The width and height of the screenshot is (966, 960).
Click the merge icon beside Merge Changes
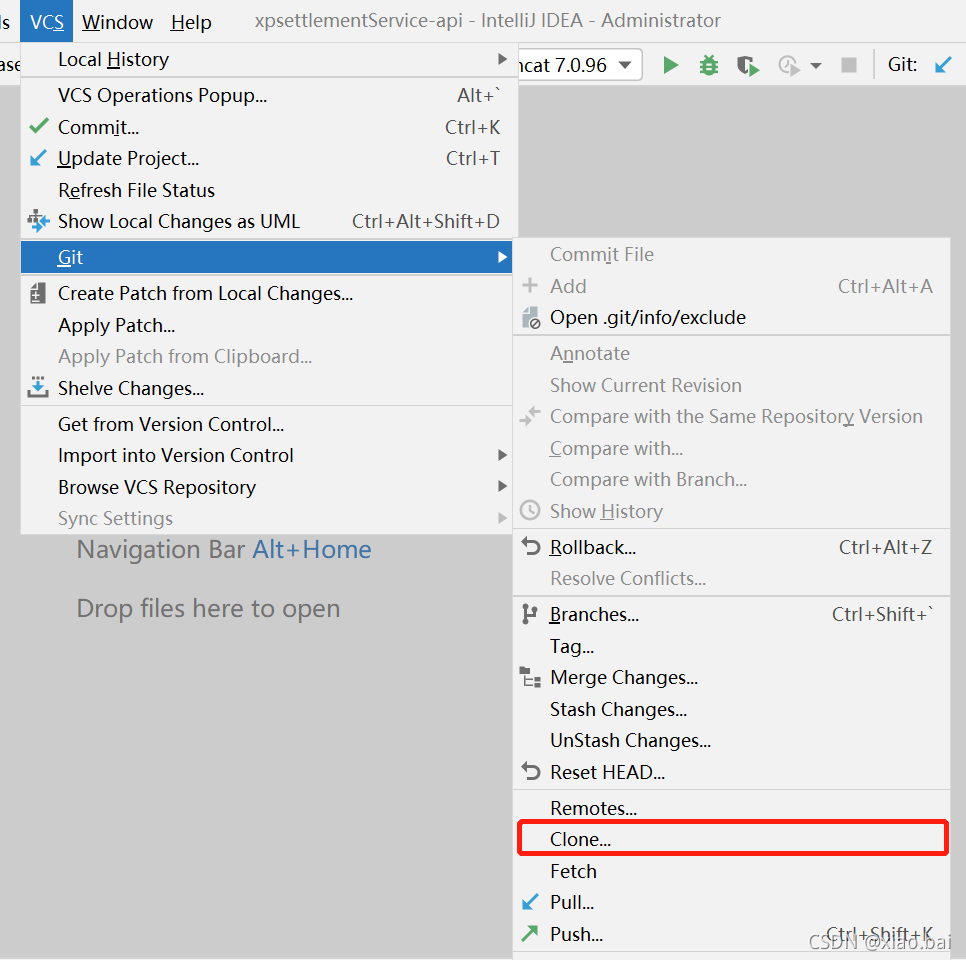[x=530, y=677]
